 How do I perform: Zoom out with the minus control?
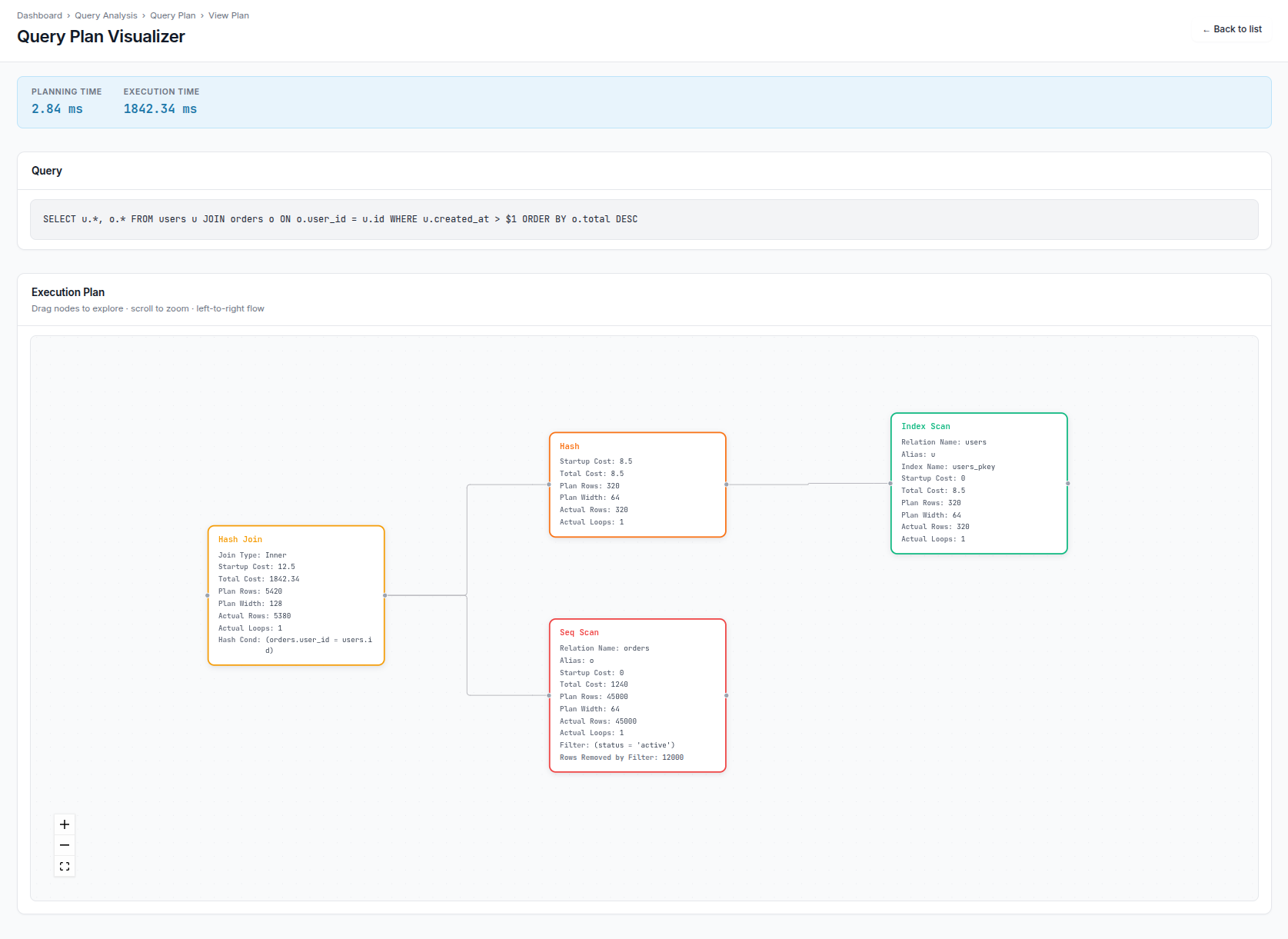65,845
